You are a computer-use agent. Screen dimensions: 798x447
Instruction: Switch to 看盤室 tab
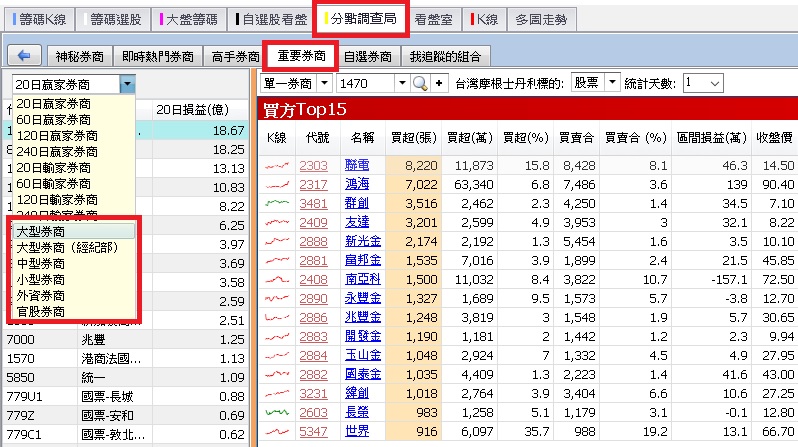click(434, 20)
